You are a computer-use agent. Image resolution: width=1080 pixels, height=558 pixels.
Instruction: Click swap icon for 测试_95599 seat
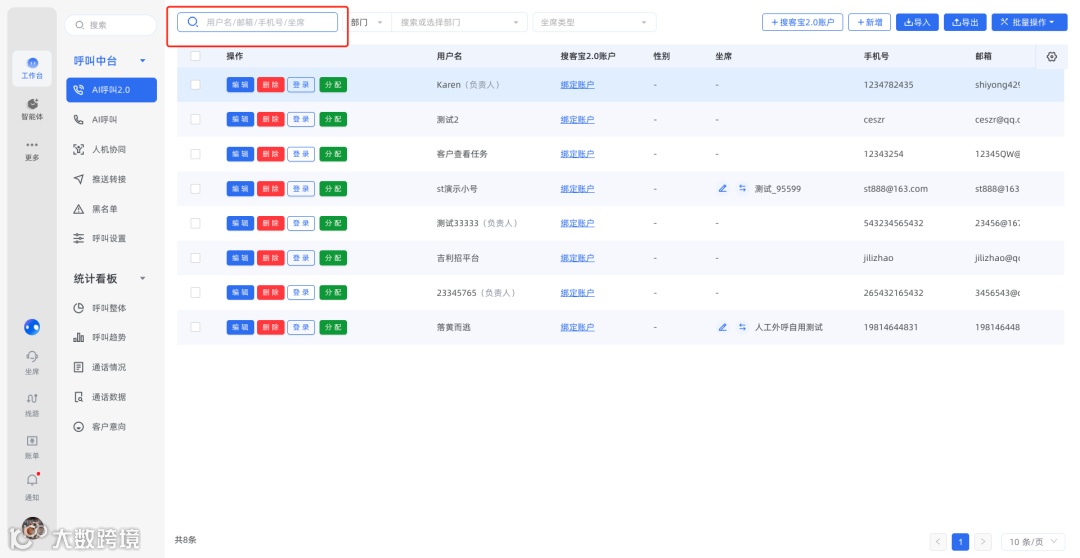[x=742, y=189]
